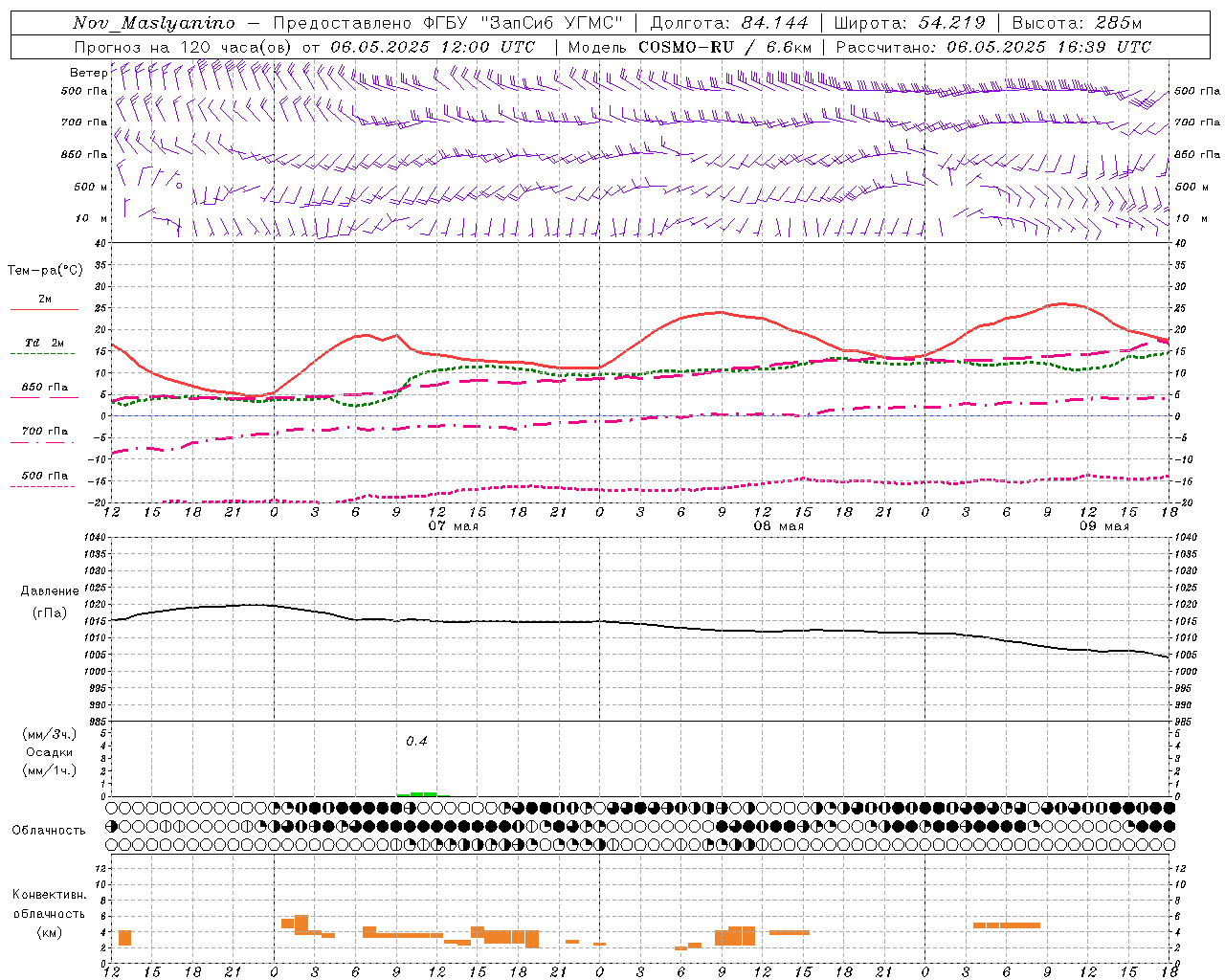Click the (мм/1ч.) precipitation unit label

click(49, 770)
